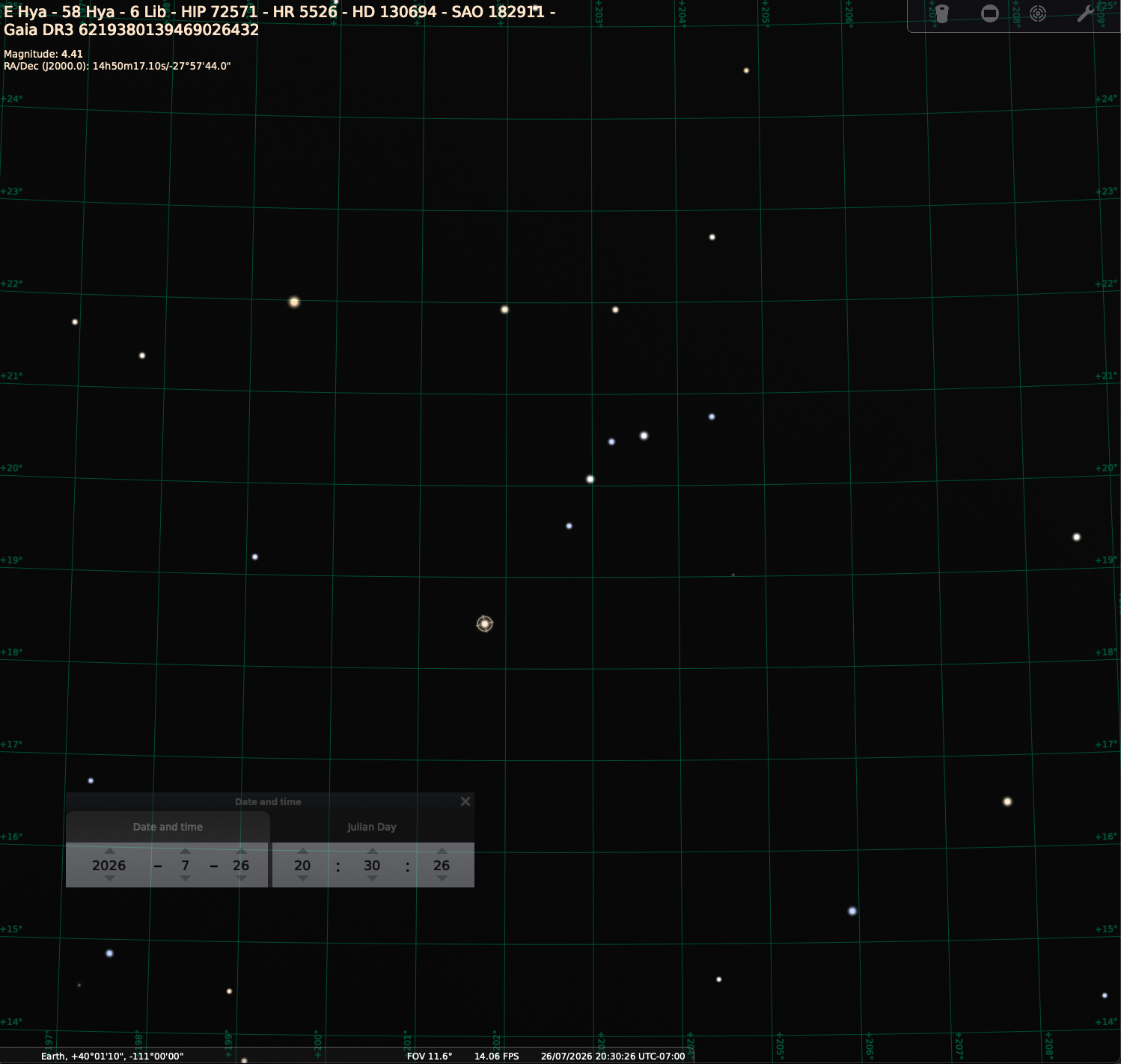Increment the seconds field's up arrow

[442, 851]
